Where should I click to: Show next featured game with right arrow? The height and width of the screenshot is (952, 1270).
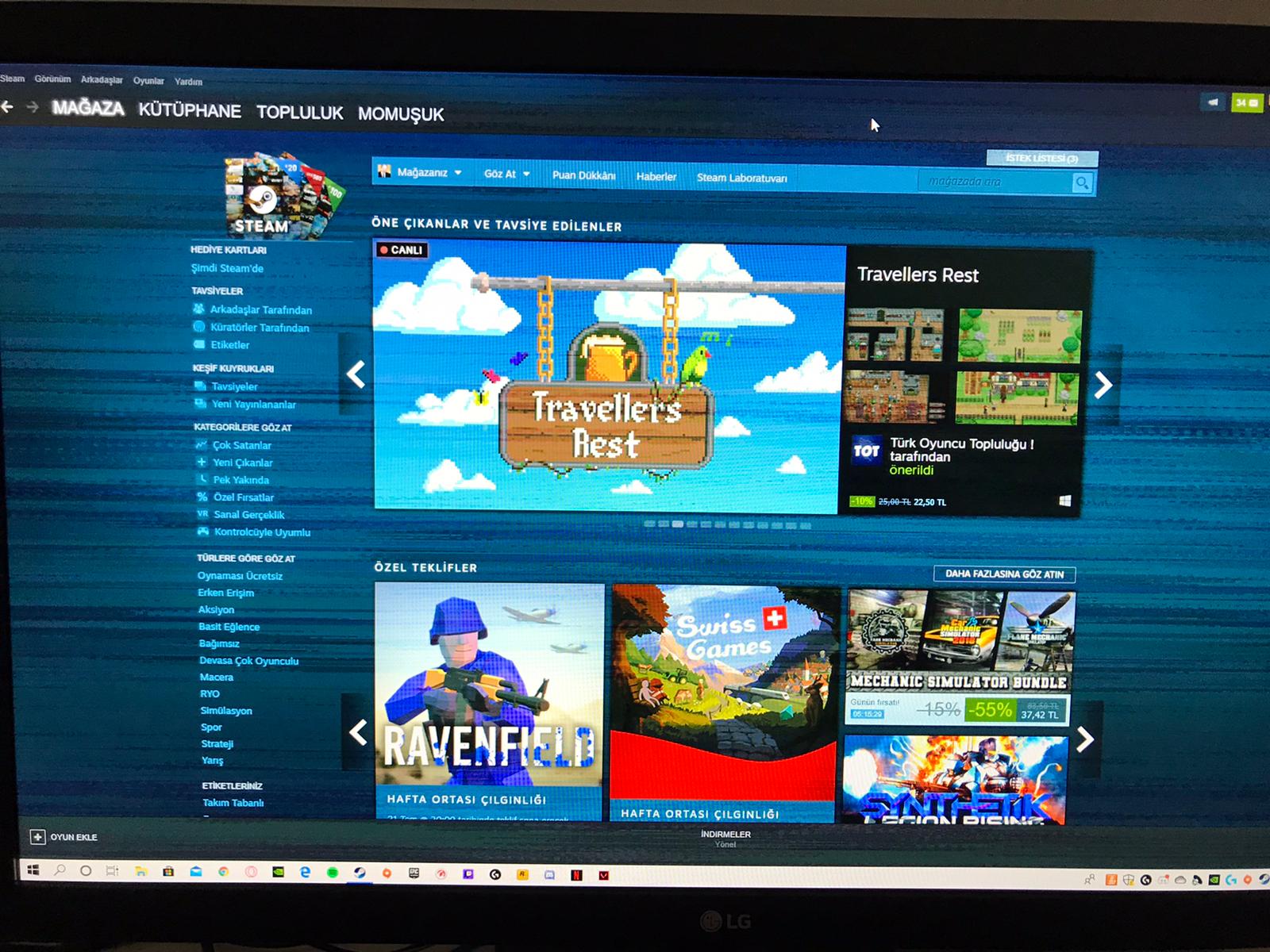pyautogui.click(x=1103, y=386)
